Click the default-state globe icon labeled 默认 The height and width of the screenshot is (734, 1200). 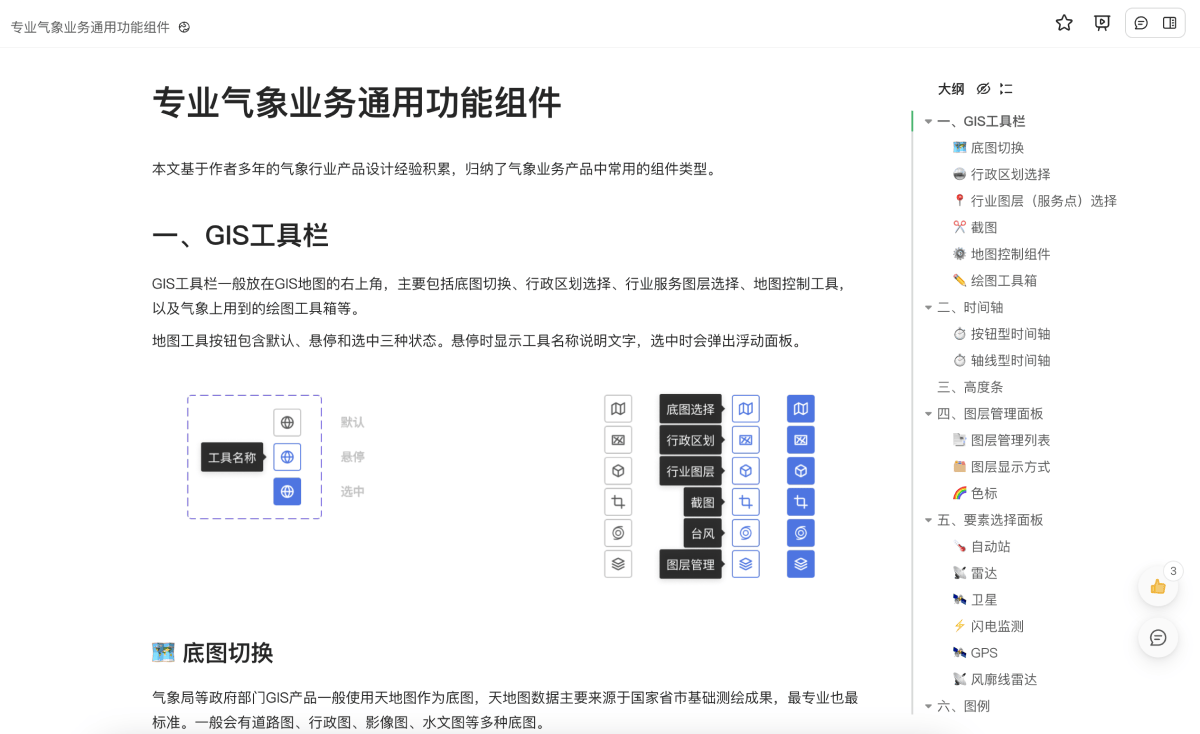pyautogui.click(x=287, y=422)
